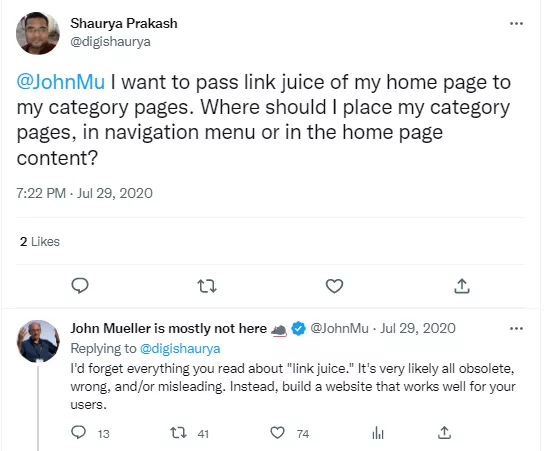View analytics for John Mueller's reply
This screenshot has height=451, width=544.
point(378,433)
